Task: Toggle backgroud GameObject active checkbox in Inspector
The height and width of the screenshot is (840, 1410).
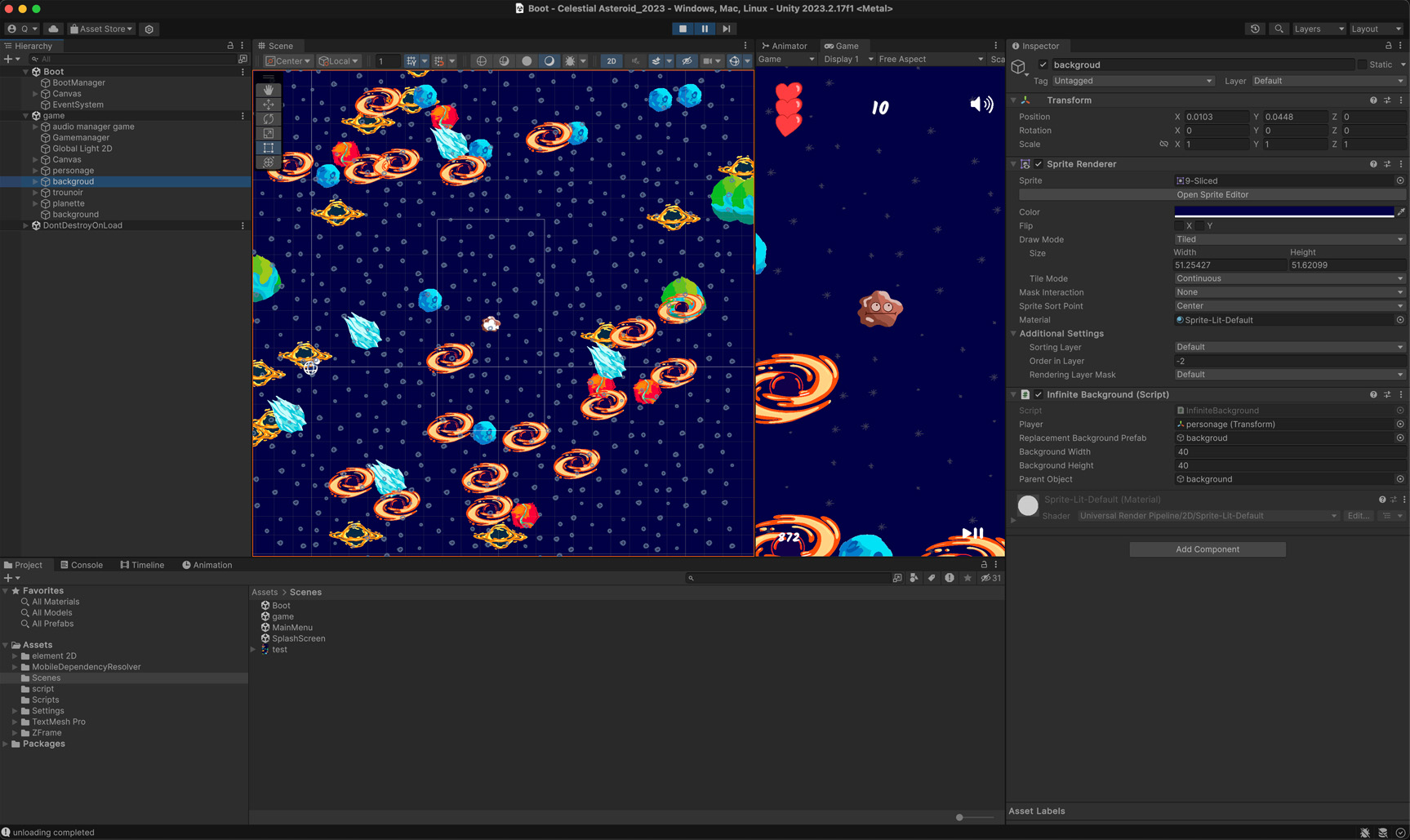Action: (x=1043, y=64)
